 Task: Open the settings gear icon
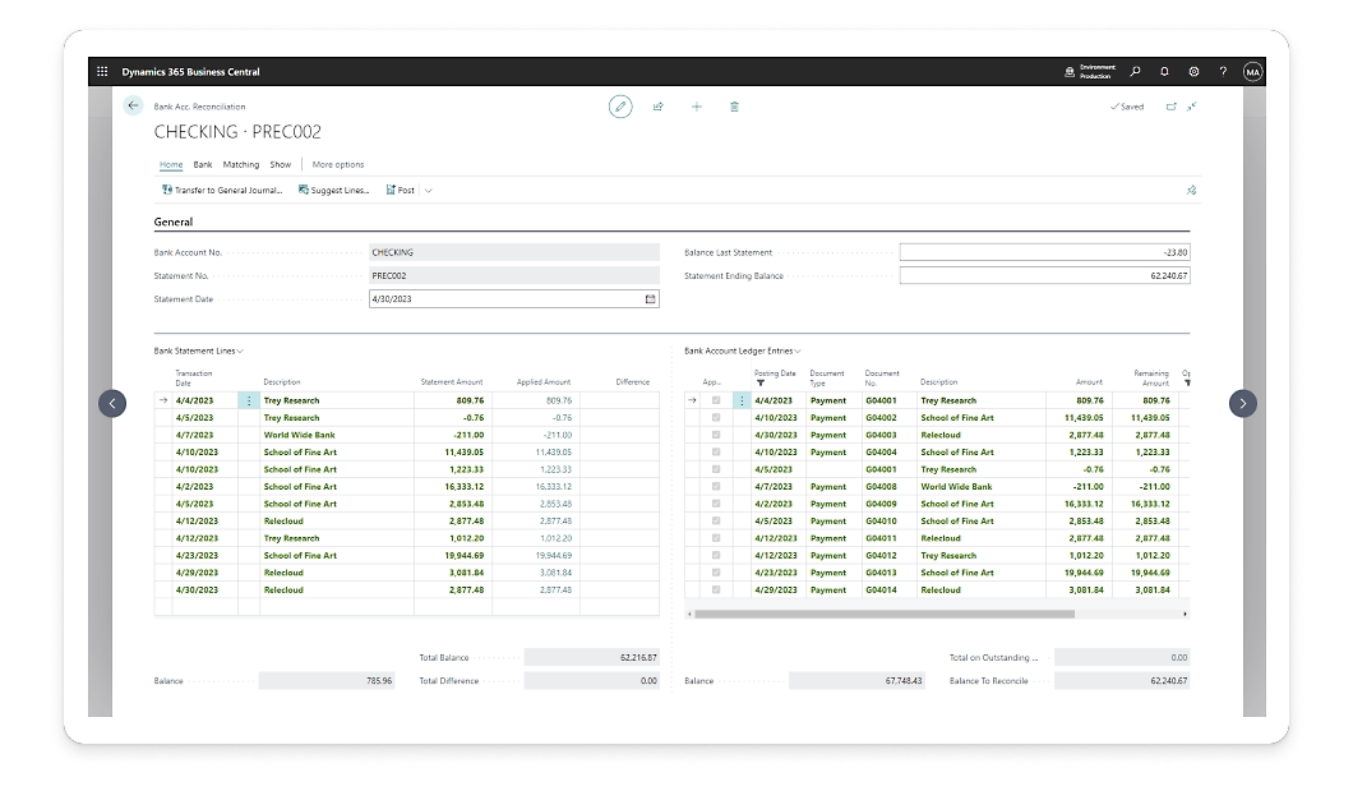click(1193, 72)
